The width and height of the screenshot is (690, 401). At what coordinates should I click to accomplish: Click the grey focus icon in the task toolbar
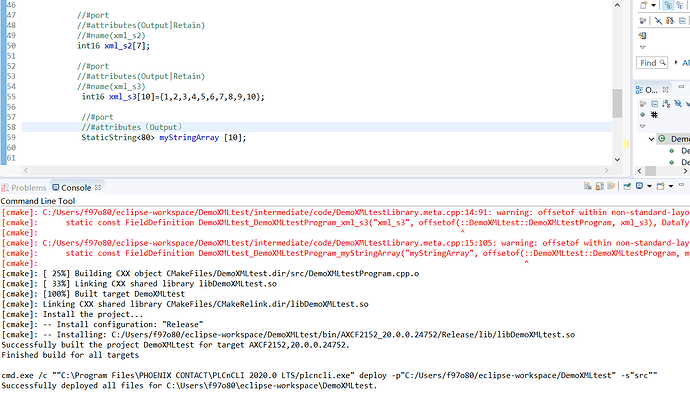click(x=643, y=21)
